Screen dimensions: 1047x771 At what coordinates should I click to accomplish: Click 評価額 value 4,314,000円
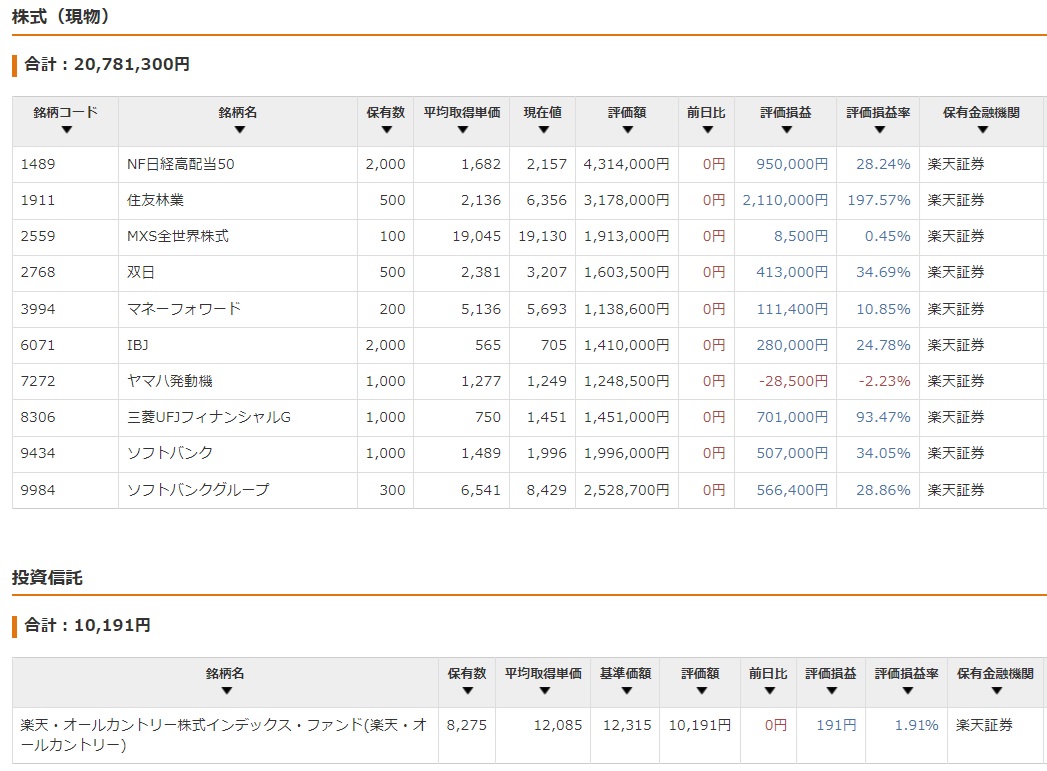coord(626,164)
